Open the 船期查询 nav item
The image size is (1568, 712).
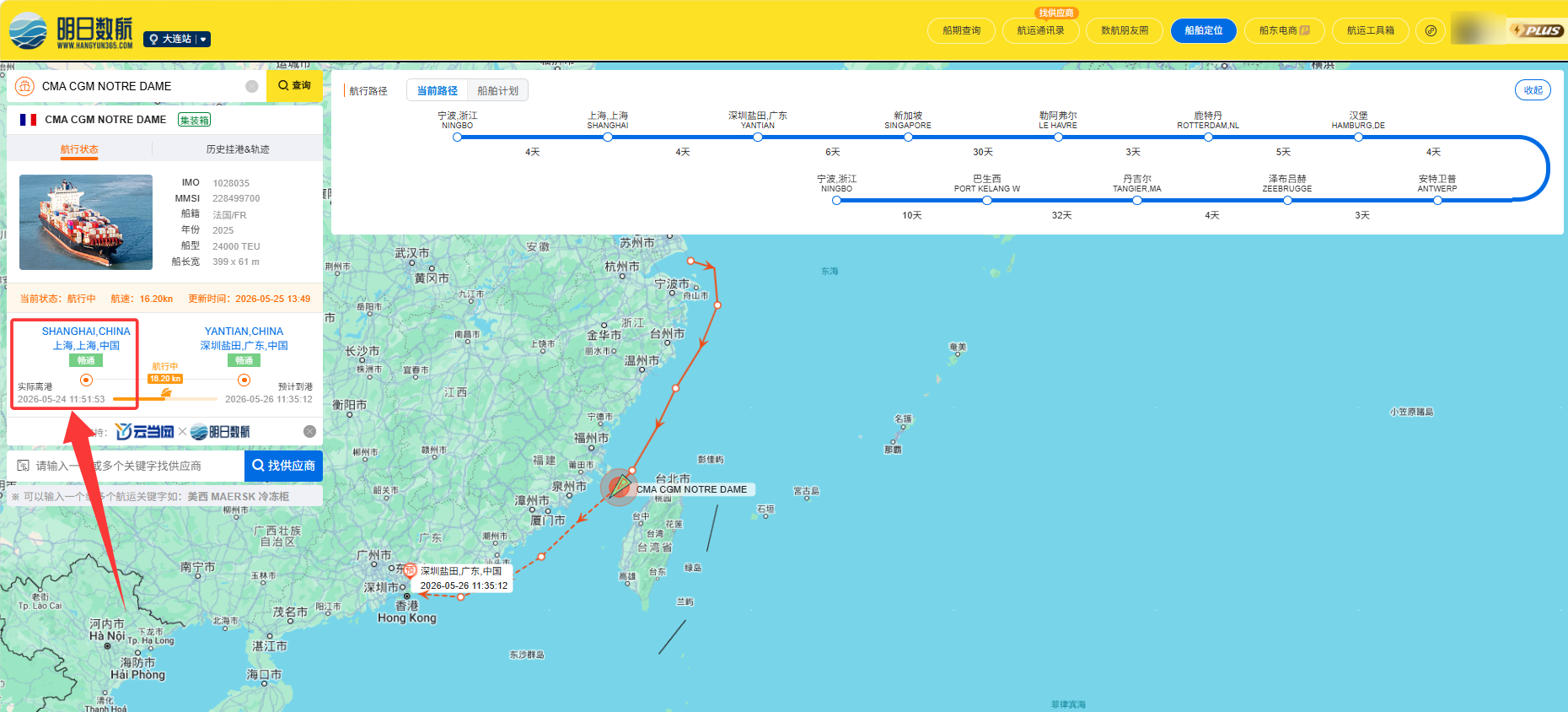962,30
